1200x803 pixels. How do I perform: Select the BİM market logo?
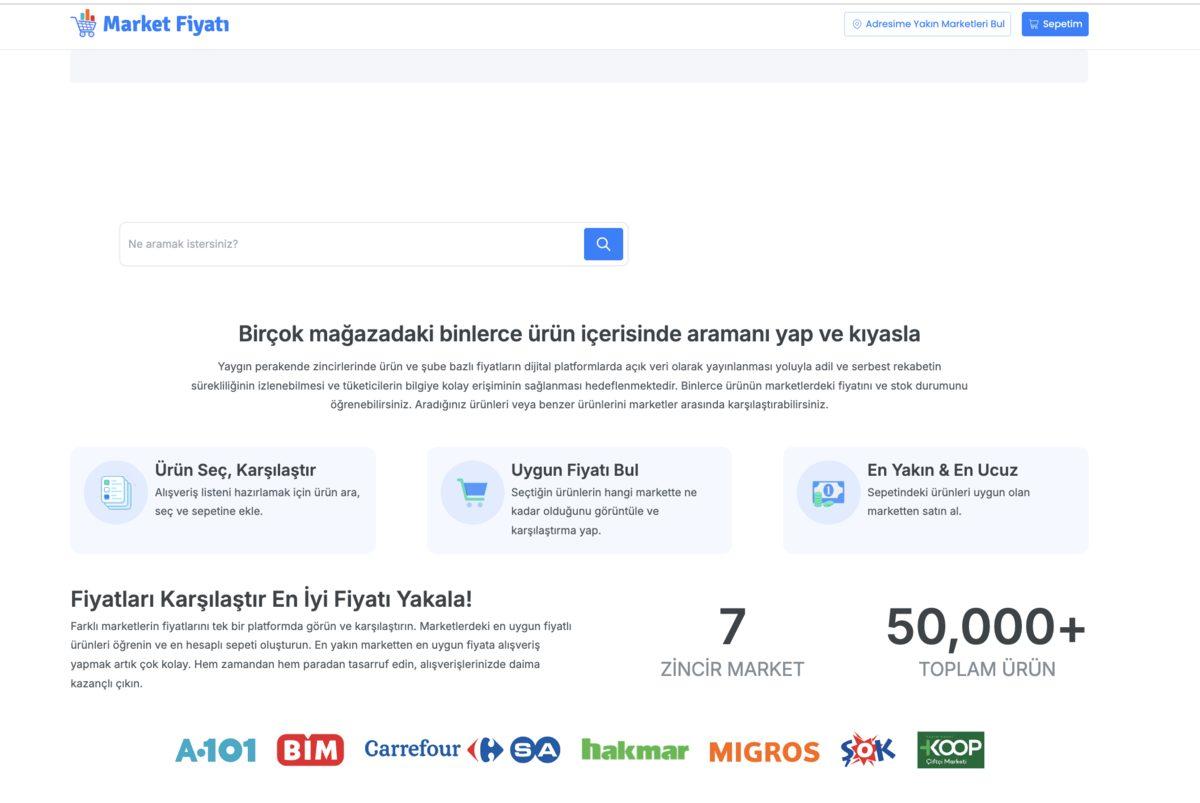[312, 748]
